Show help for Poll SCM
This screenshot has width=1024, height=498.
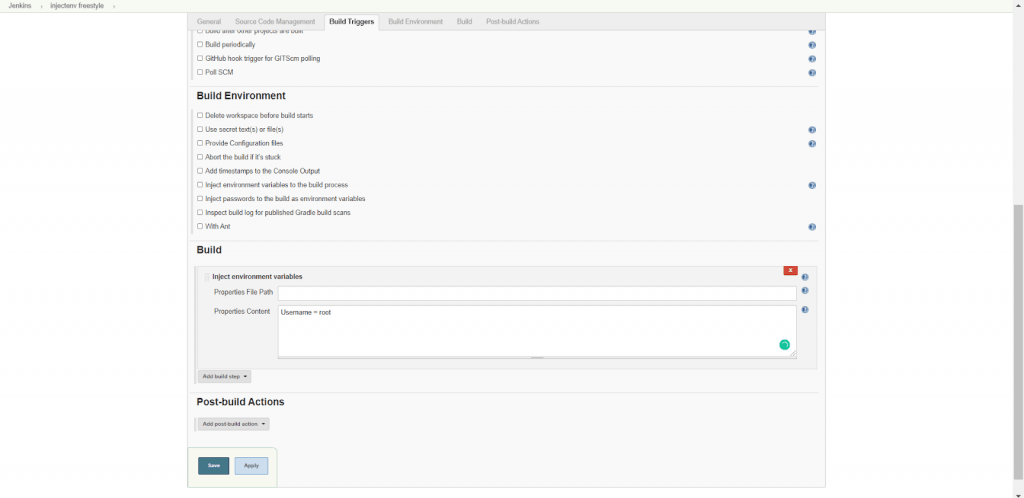click(x=811, y=73)
